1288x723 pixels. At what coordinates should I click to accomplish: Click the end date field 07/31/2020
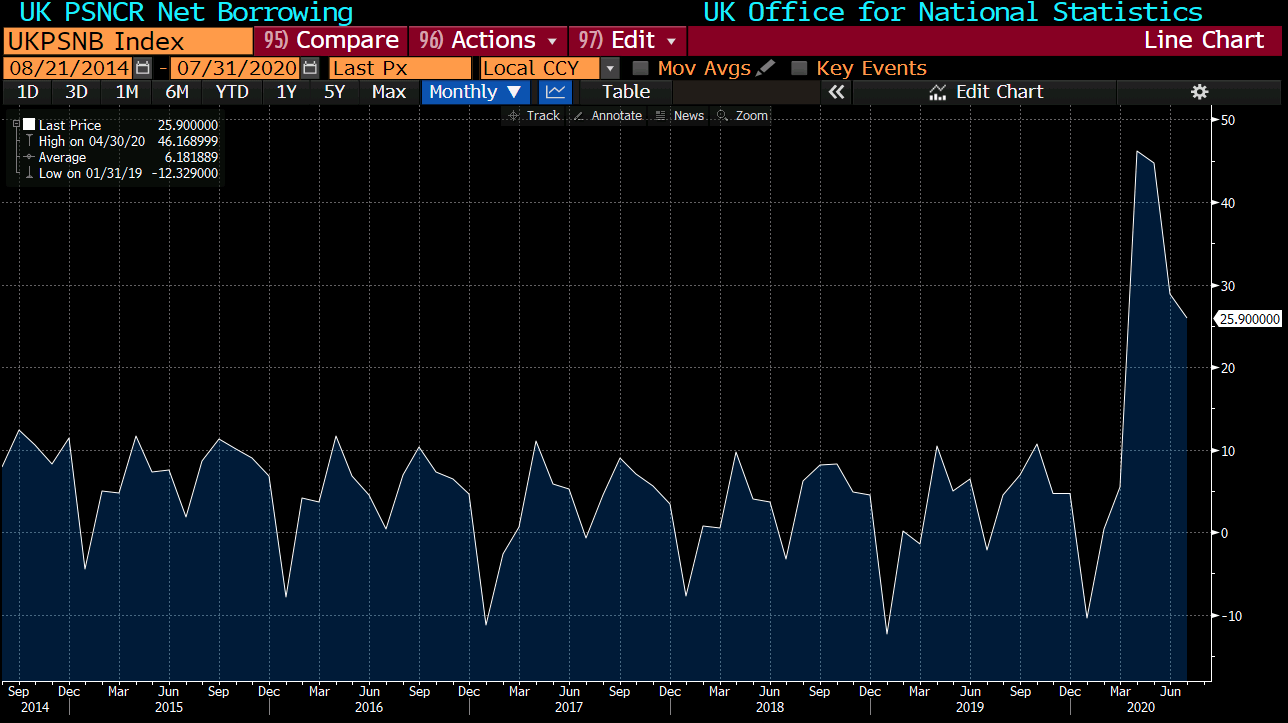pyautogui.click(x=235, y=68)
